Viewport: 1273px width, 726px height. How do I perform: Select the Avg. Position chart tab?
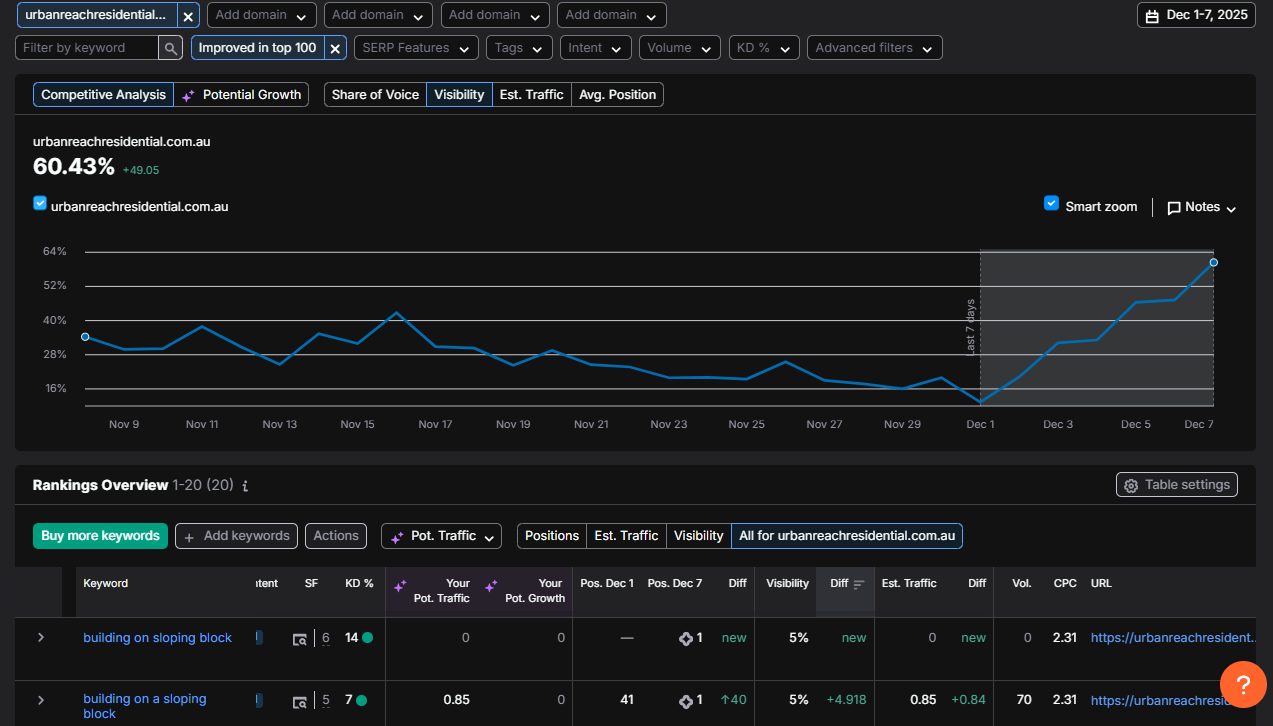pos(618,95)
